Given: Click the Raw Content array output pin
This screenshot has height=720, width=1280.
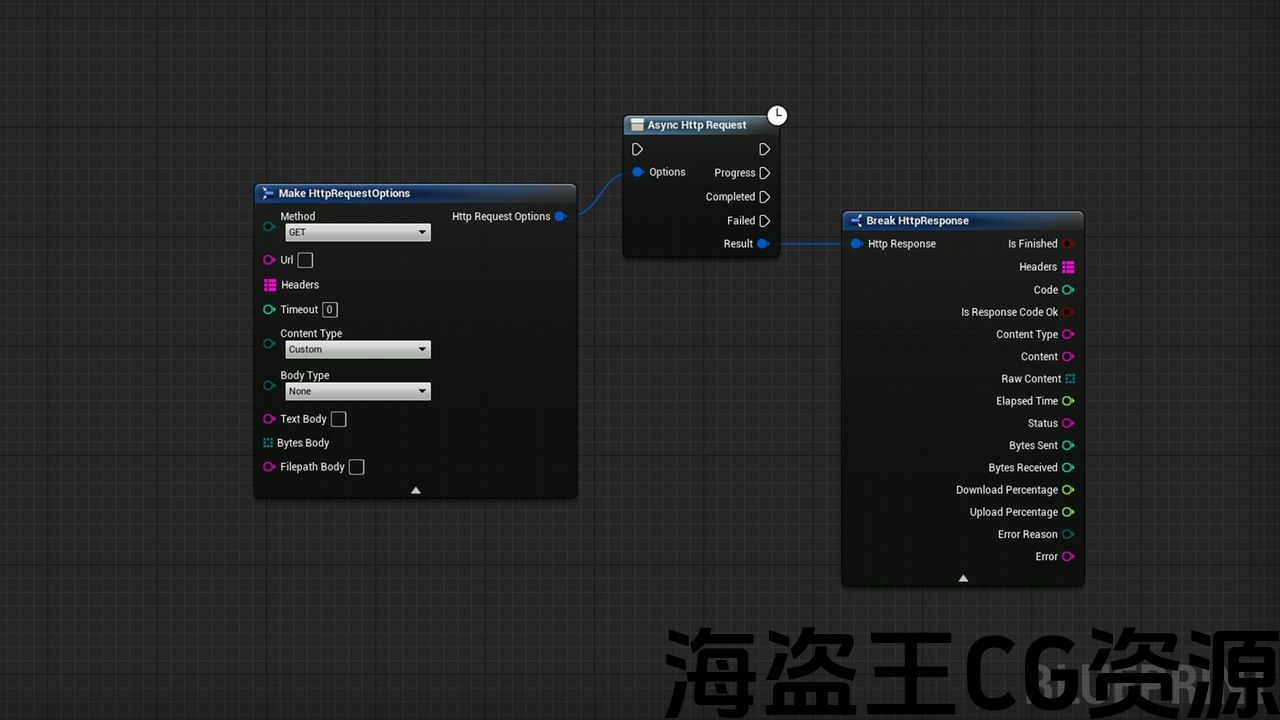Looking at the screenshot, I should pyautogui.click(x=1069, y=379).
